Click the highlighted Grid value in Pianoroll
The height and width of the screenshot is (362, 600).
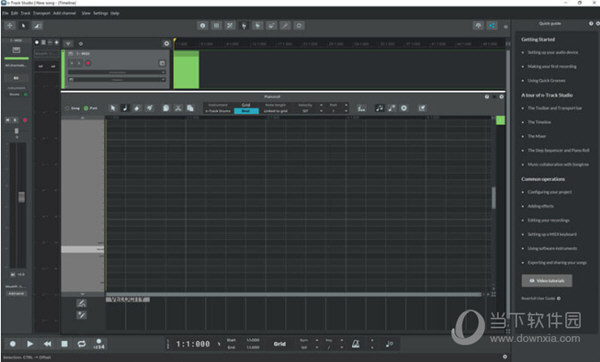pos(246,111)
